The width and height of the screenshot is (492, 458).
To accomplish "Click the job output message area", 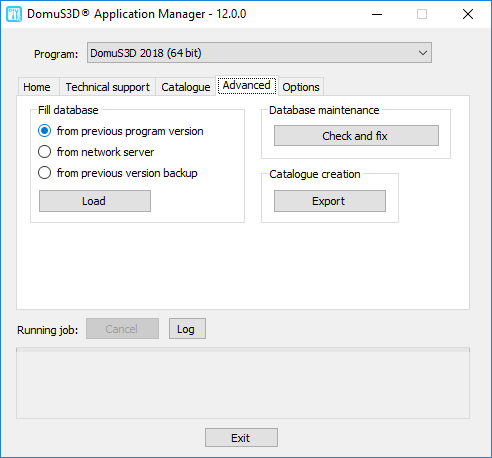I will [243, 385].
